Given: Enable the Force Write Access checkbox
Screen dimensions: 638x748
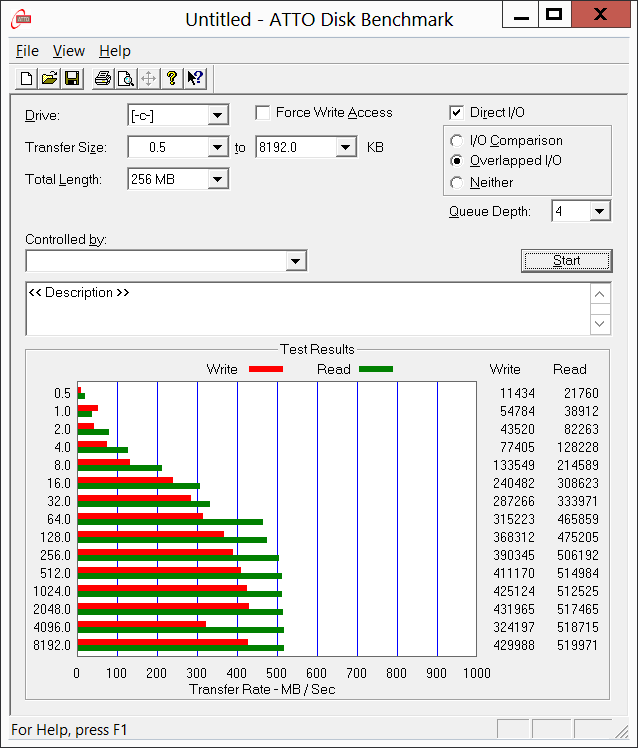Looking at the screenshot, I should pyautogui.click(x=262, y=113).
